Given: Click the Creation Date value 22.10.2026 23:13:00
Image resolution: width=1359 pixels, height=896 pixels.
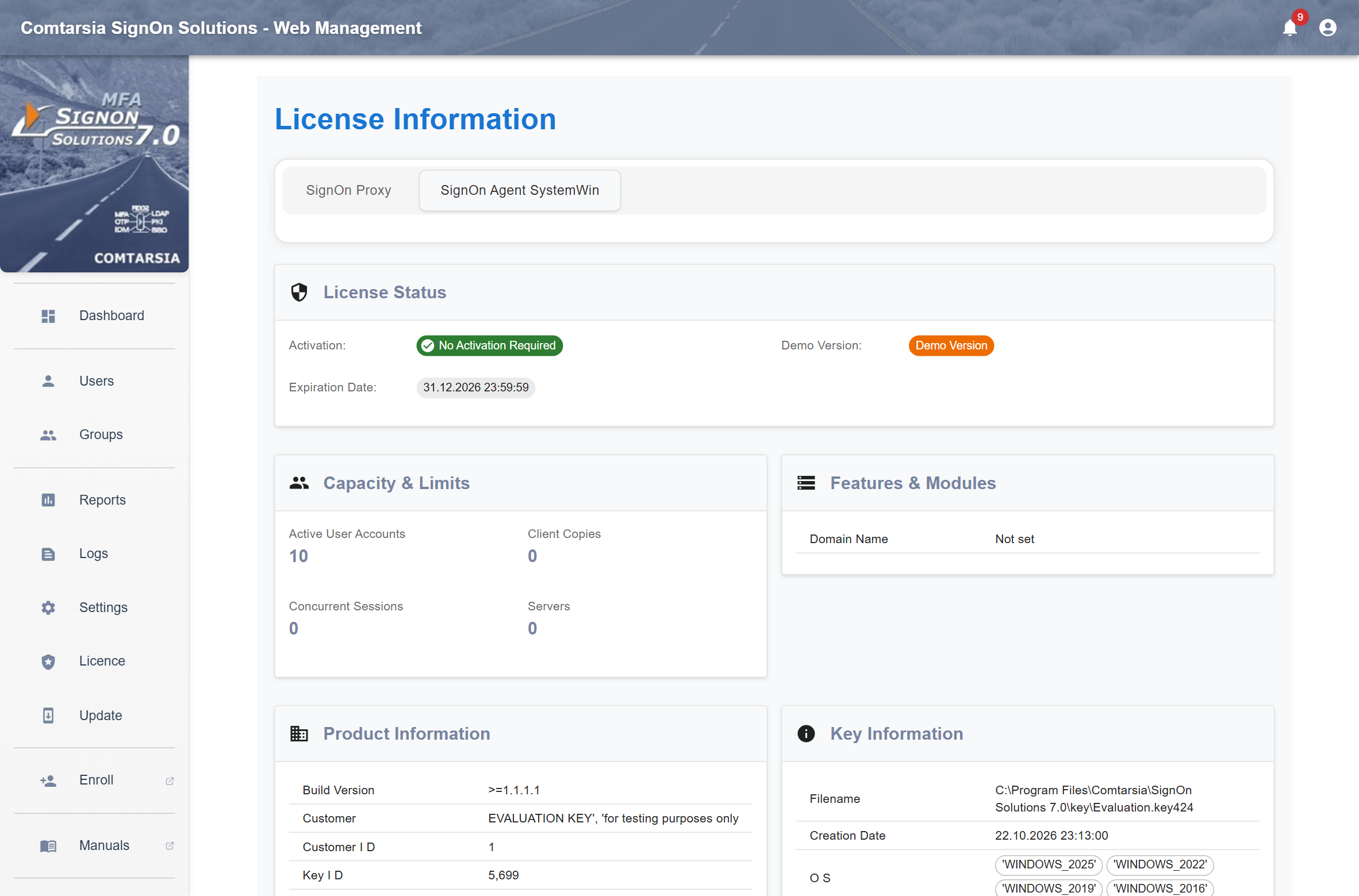Looking at the screenshot, I should click(x=1051, y=836).
